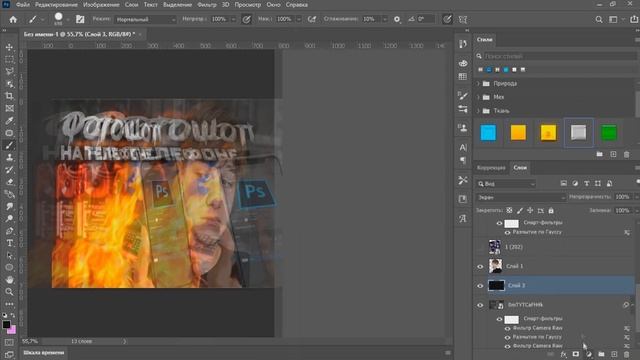Apply the green style swatch
640x360 pixels.
[x=609, y=133]
